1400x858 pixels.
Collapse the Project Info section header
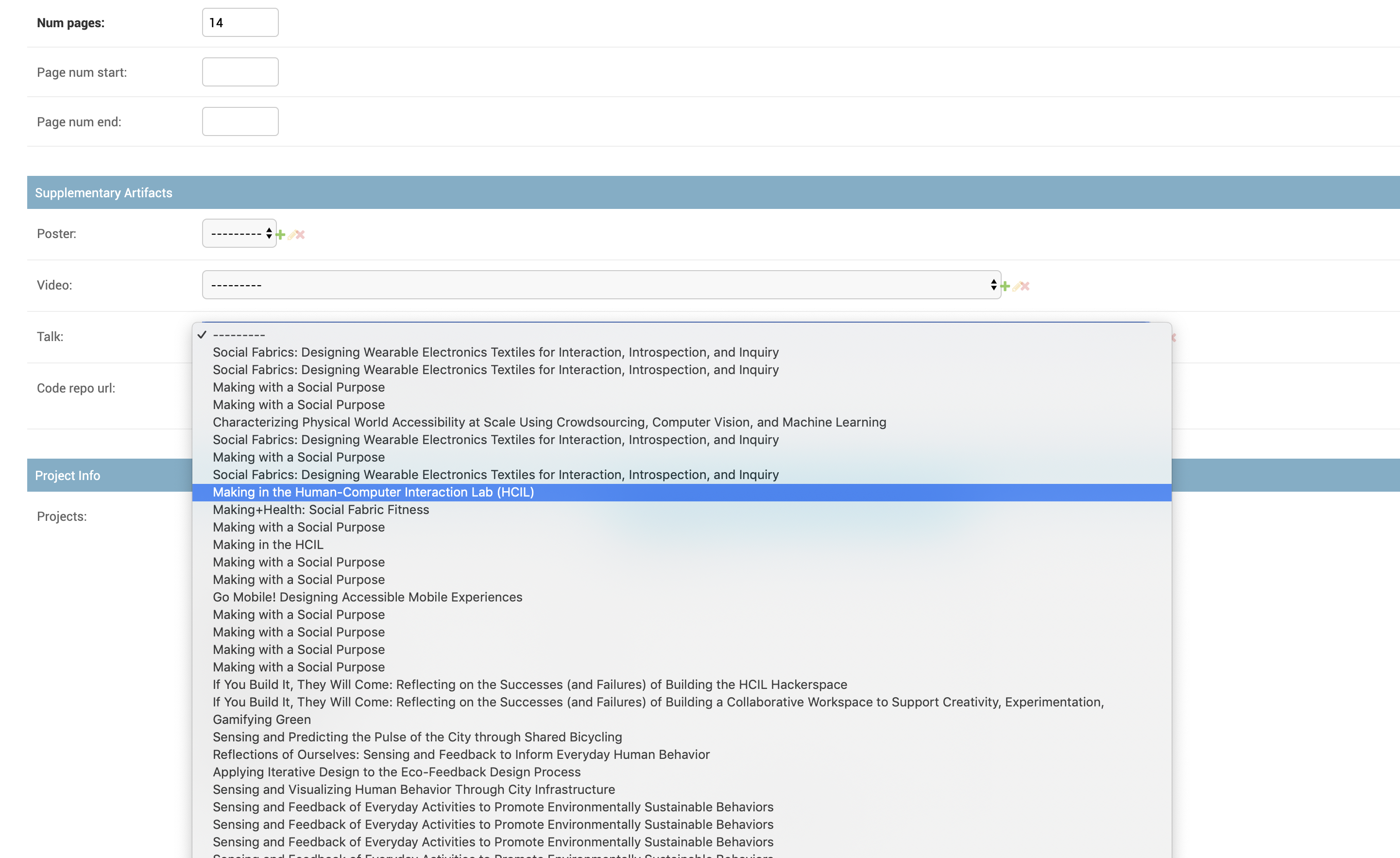click(67, 475)
